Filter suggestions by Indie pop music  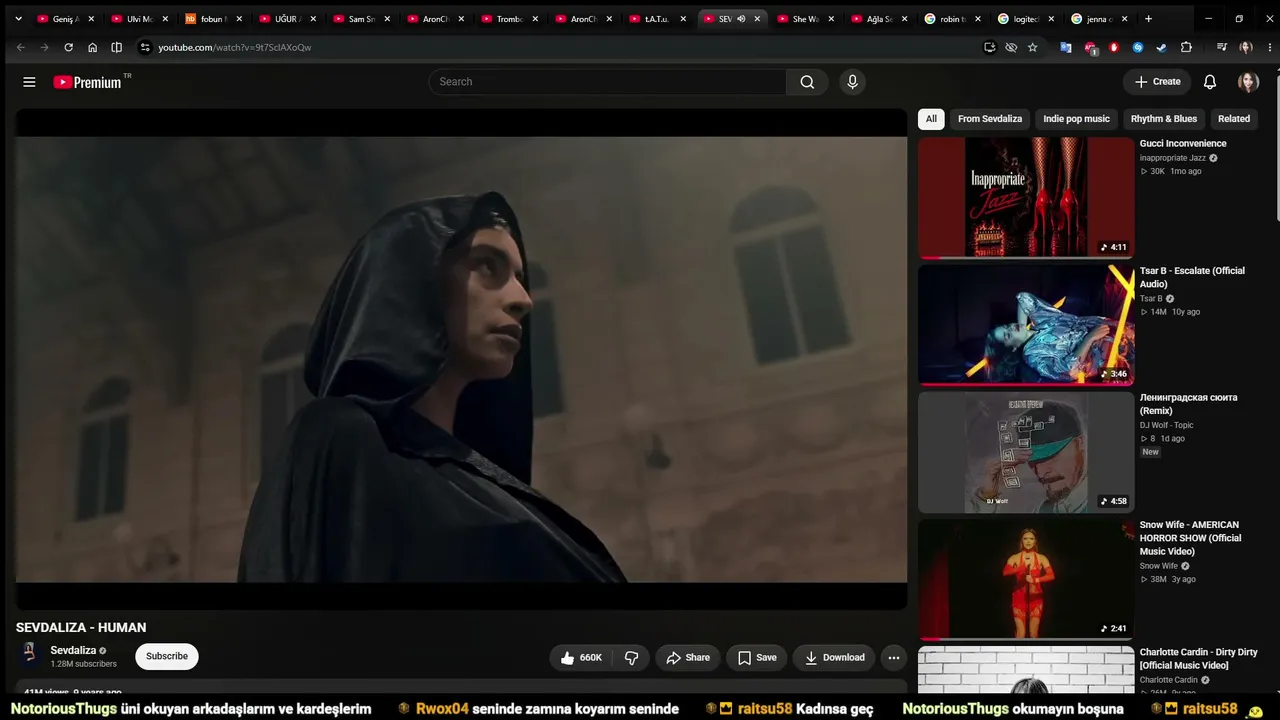[1076, 119]
